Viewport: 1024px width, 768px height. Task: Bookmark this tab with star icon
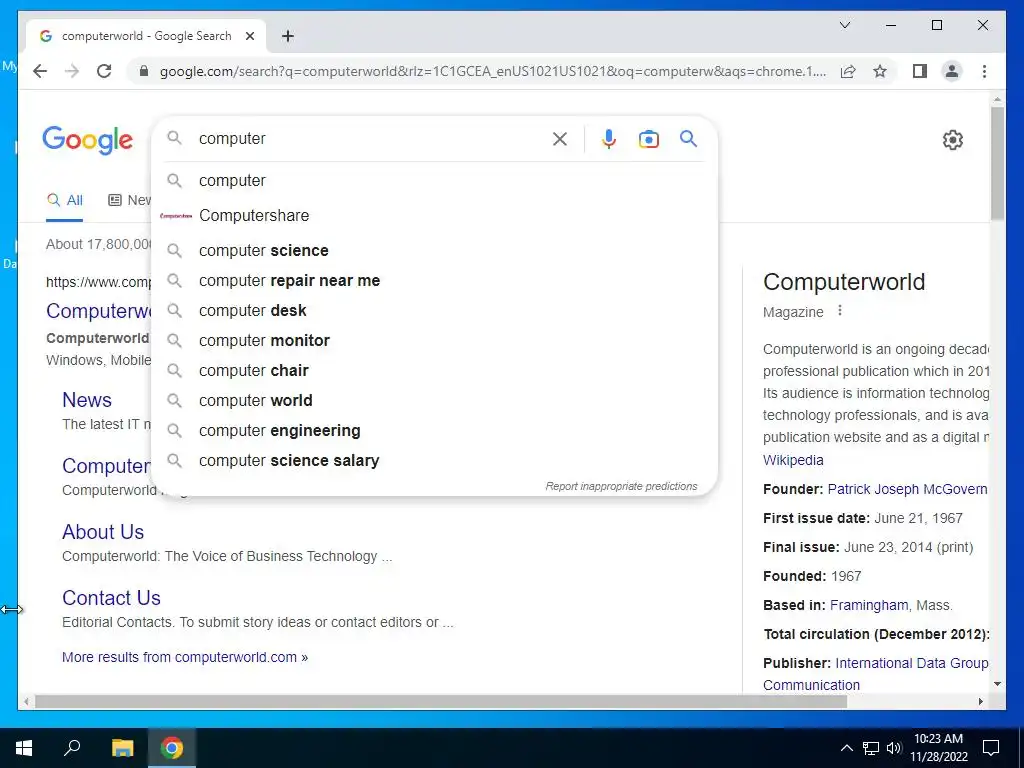pos(880,71)
